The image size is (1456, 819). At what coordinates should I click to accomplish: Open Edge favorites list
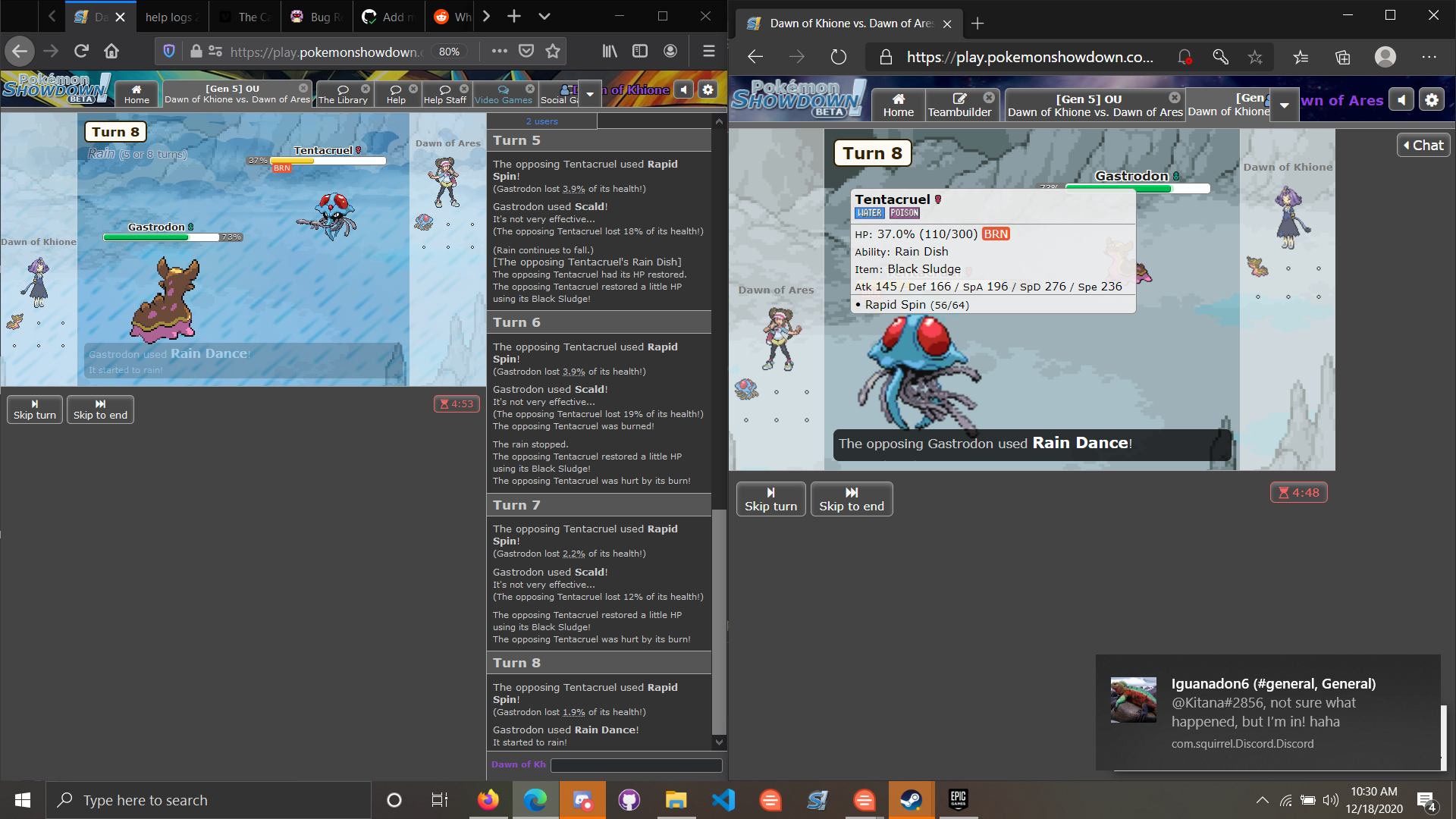[1301, 57]
